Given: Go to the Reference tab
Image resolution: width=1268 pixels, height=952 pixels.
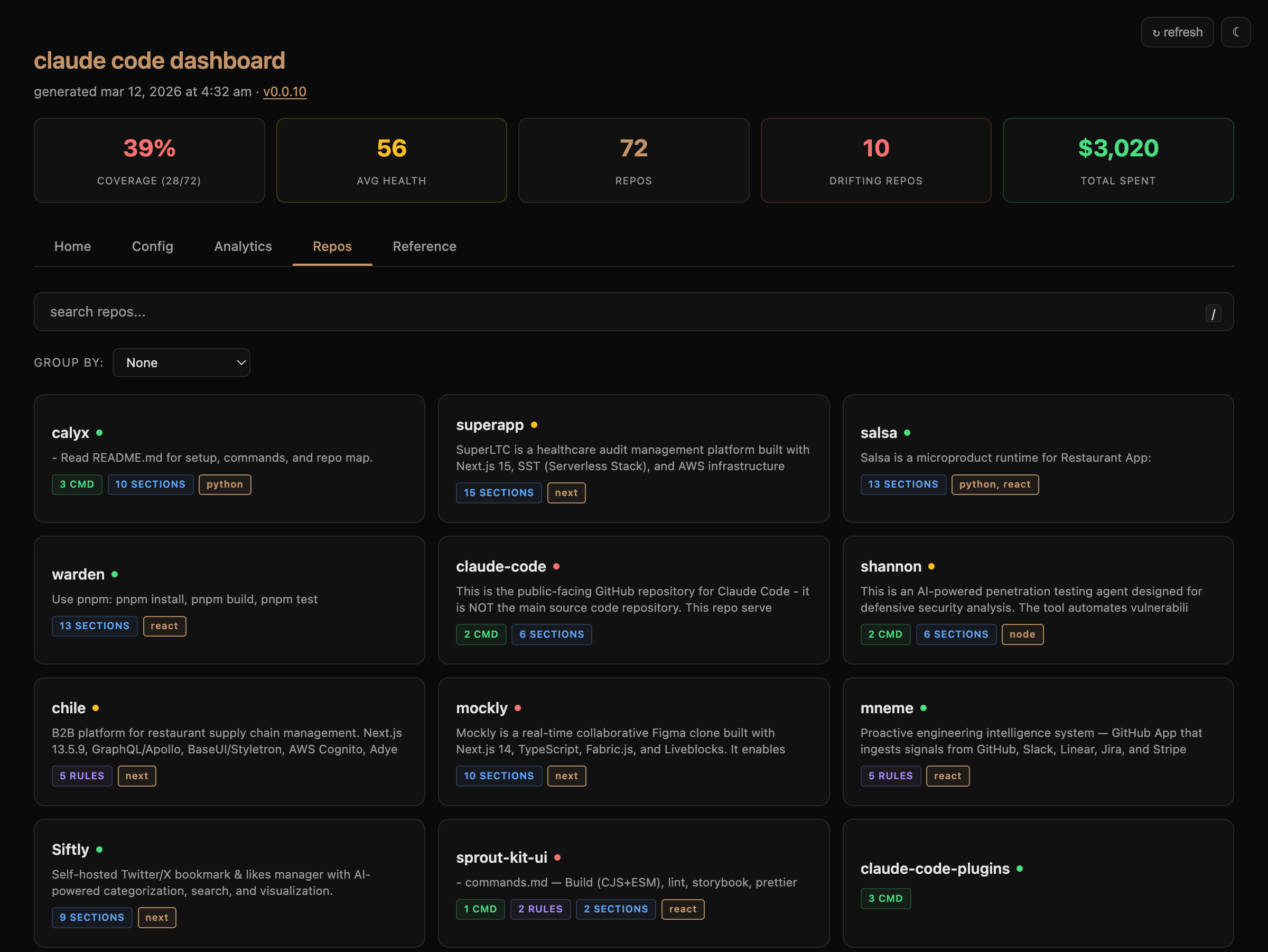Looking at the screenshot, I should point(424,247).
